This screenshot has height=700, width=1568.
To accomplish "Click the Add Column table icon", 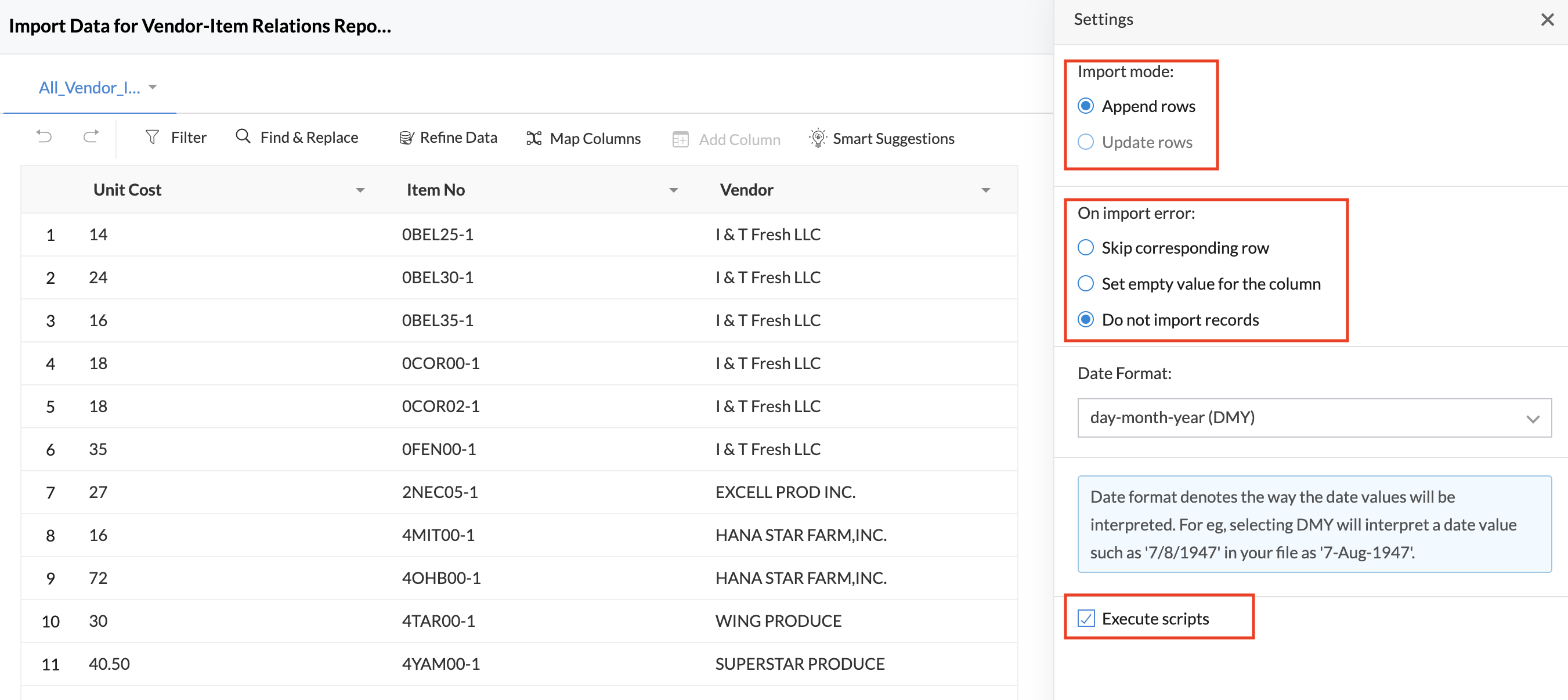I will click(x=681, y=139).
